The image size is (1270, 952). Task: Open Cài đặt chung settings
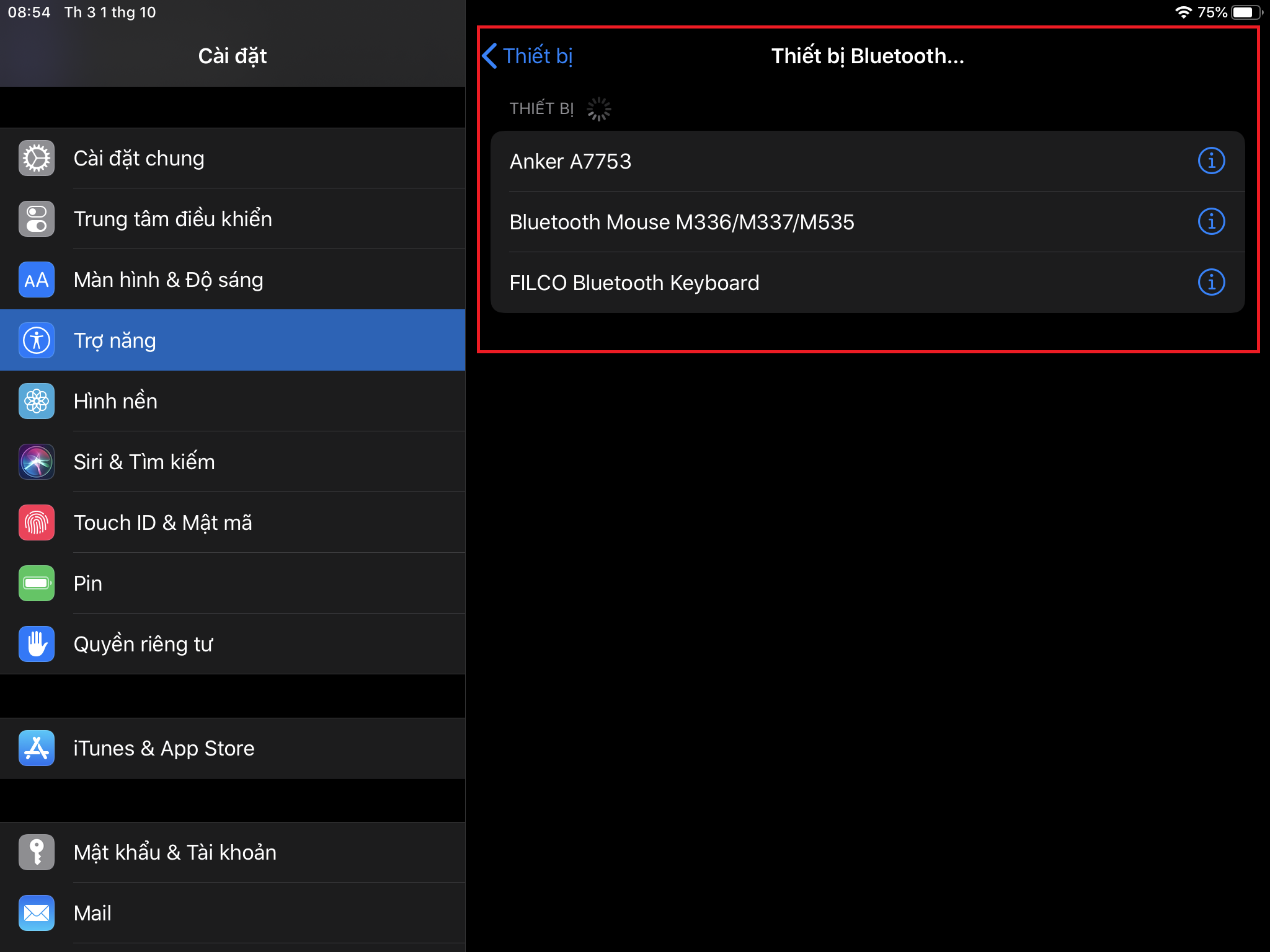click(x=233, y=159)
